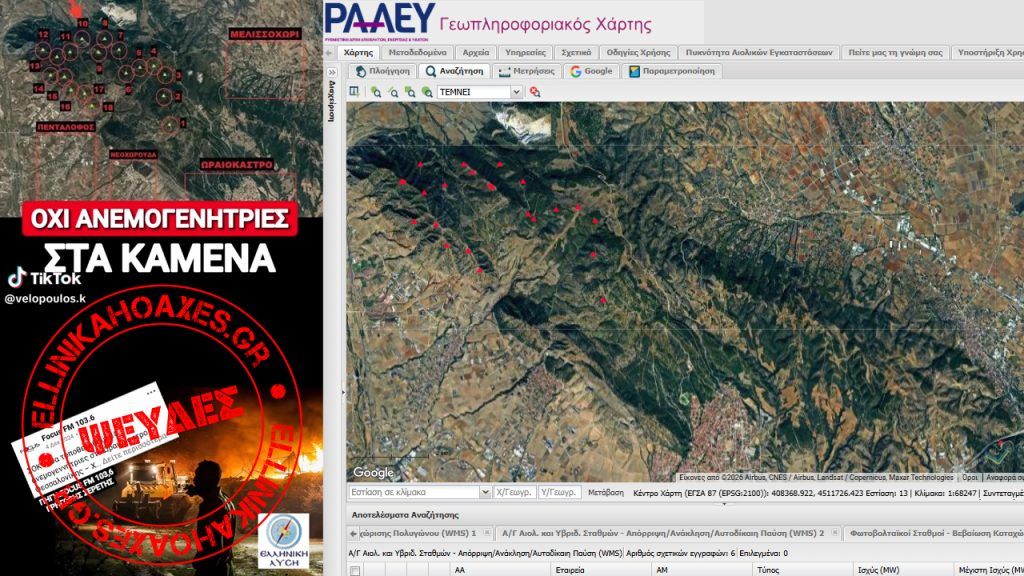Viewport: 1024px width, 576px height.
Task: Clear search with the red magnifier icon
Action: click(x=535, y=92)
